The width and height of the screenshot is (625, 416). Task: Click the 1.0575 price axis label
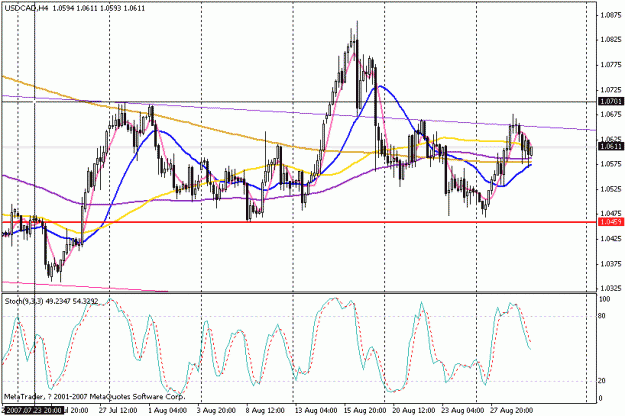[611, 164]
